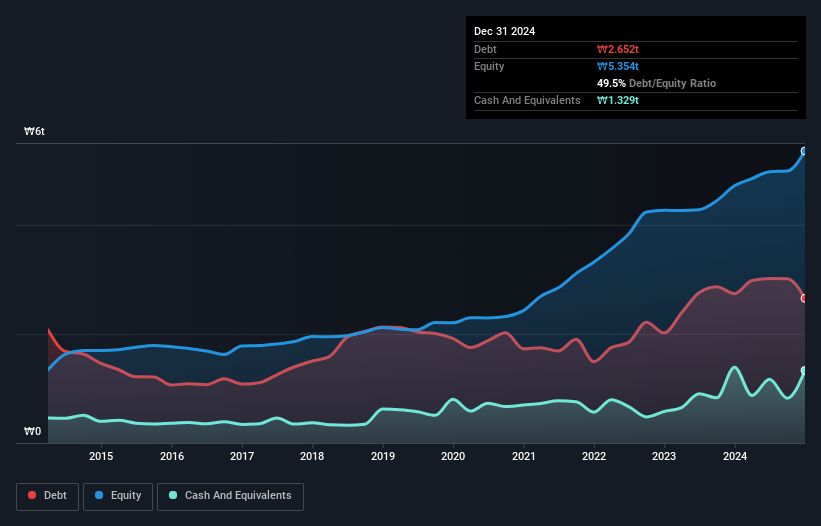Toggle Cash And Equivalents legend button
This screenshot has height=526, width=821.
pyautogui.click(x=230, y=496)
